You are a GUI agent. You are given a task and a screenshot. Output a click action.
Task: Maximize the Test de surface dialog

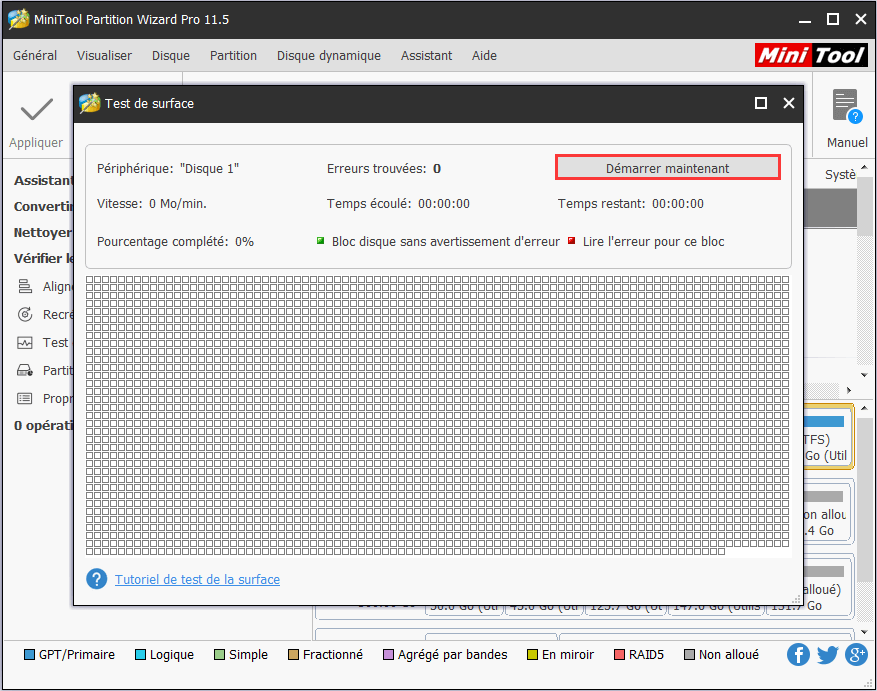tap(761, 103)
